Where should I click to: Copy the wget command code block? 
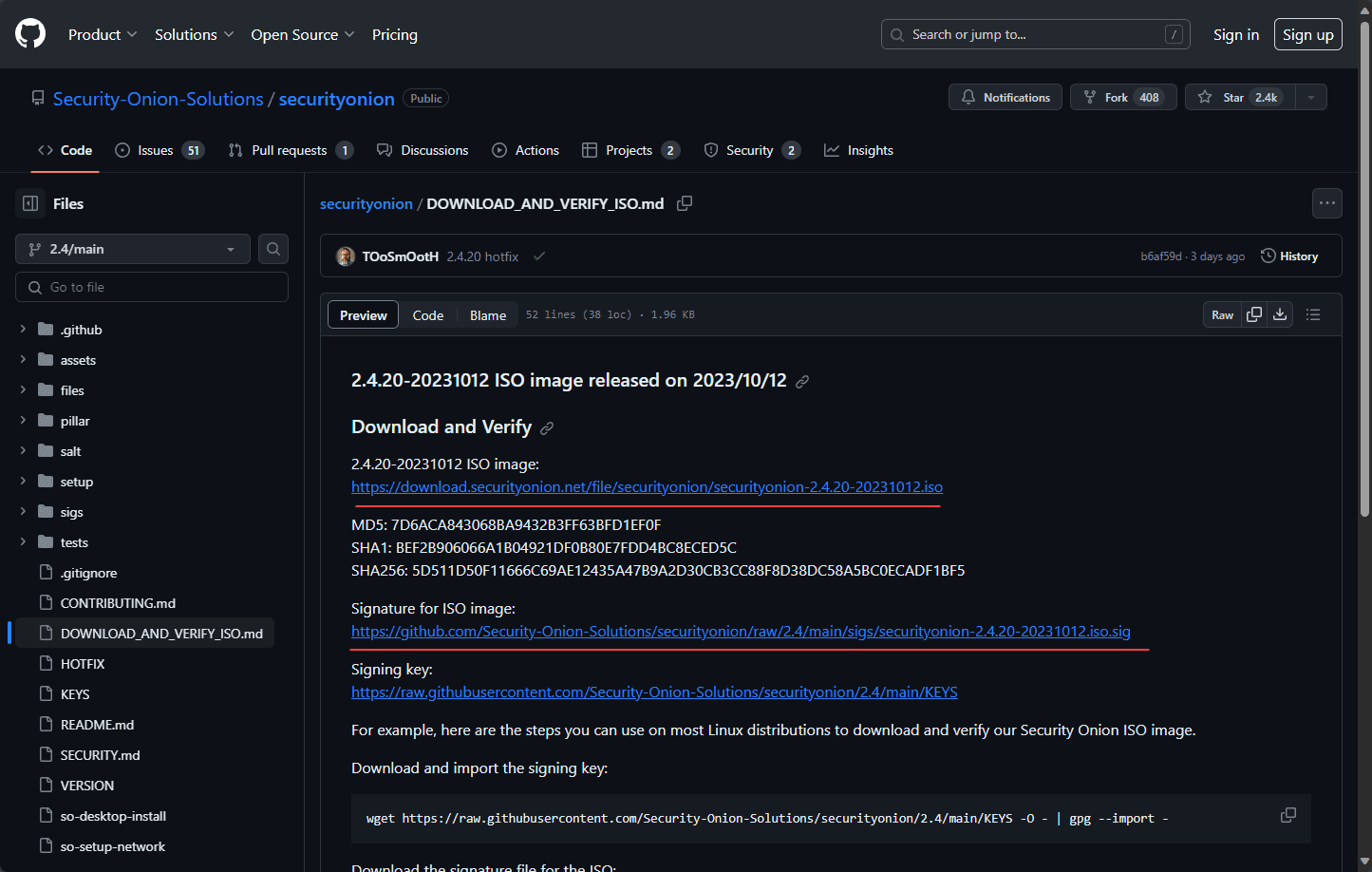click(1288, 816)
